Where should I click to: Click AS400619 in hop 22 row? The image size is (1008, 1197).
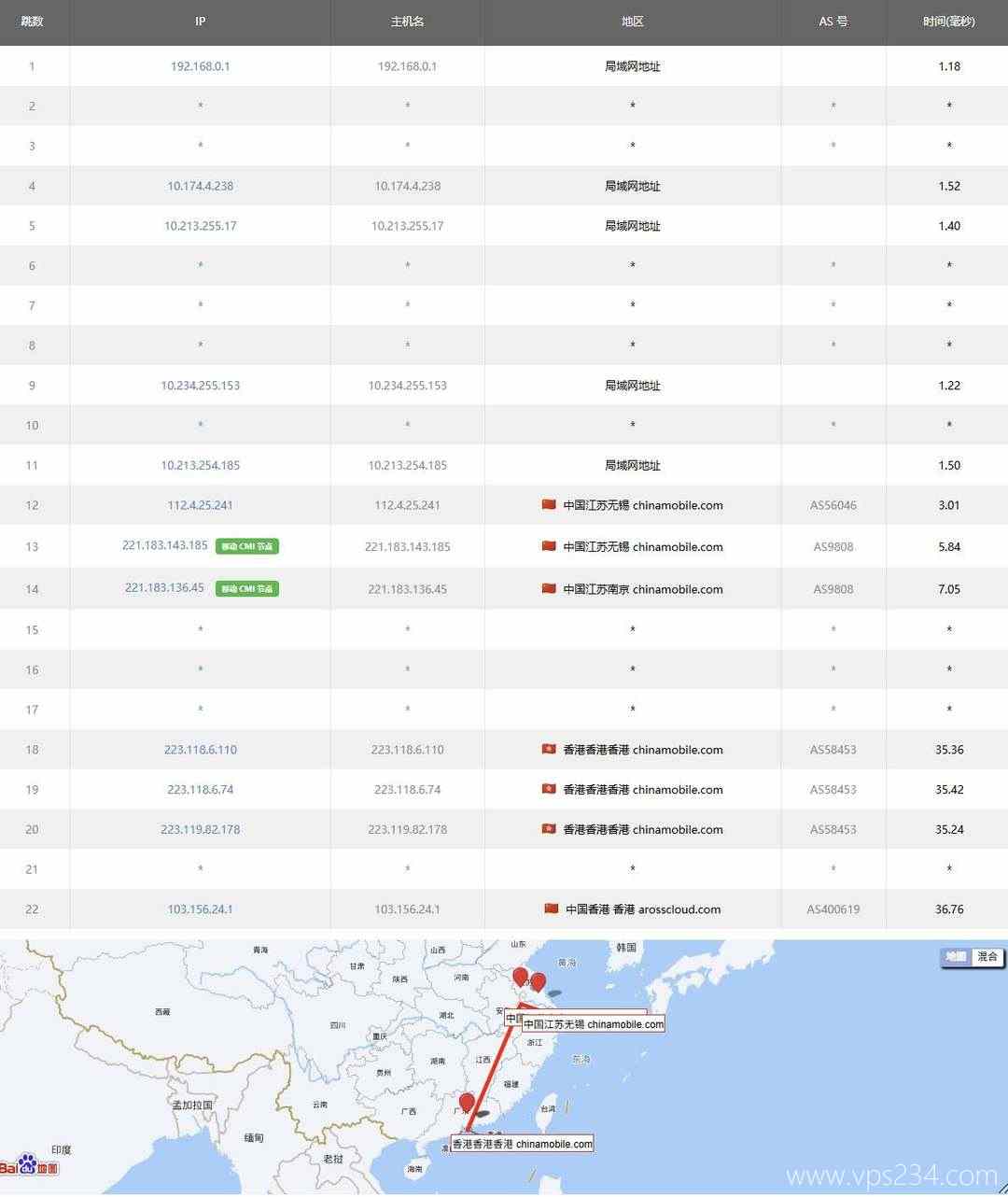pyautogui.click(x=833, y=909)
